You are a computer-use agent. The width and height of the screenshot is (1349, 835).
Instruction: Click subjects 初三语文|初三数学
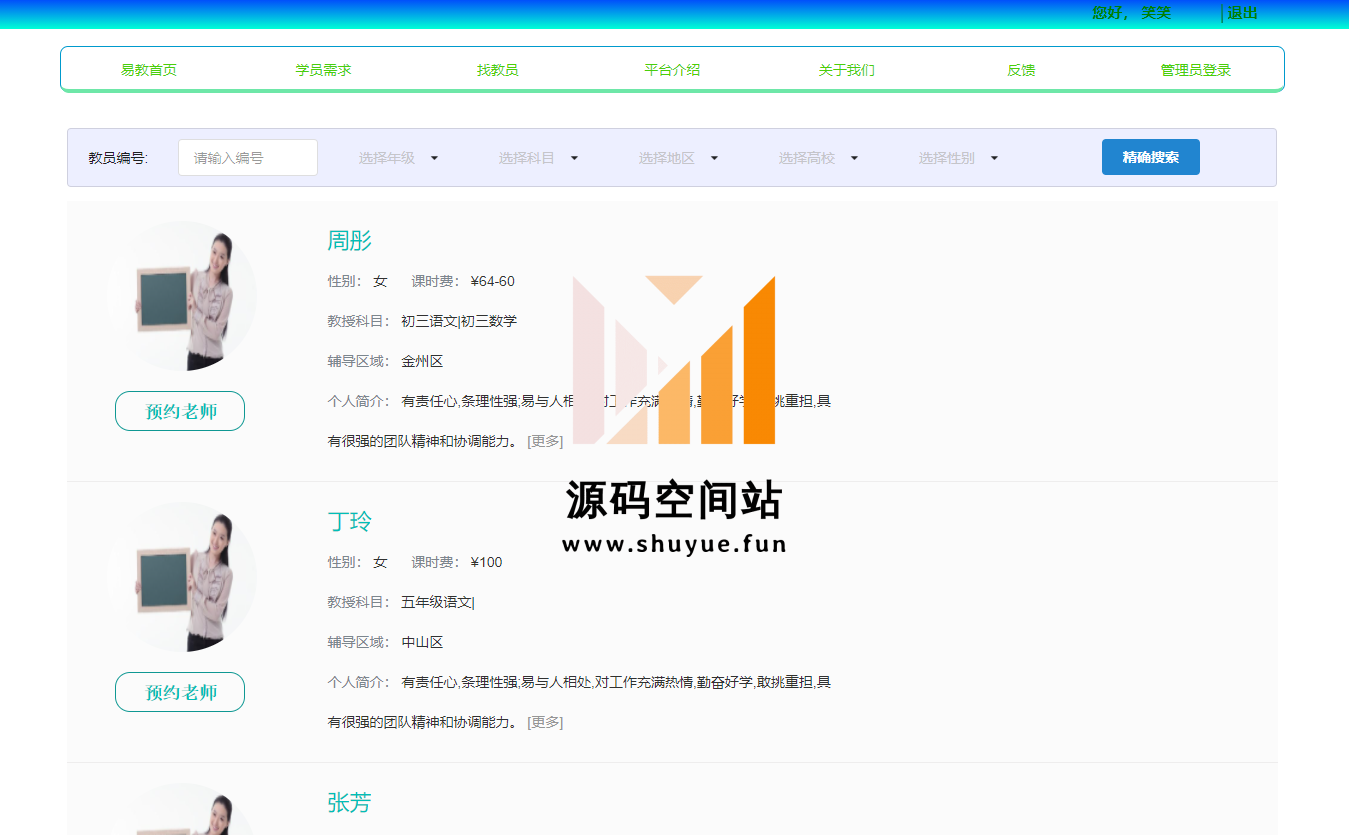click(x=459, y=321)
